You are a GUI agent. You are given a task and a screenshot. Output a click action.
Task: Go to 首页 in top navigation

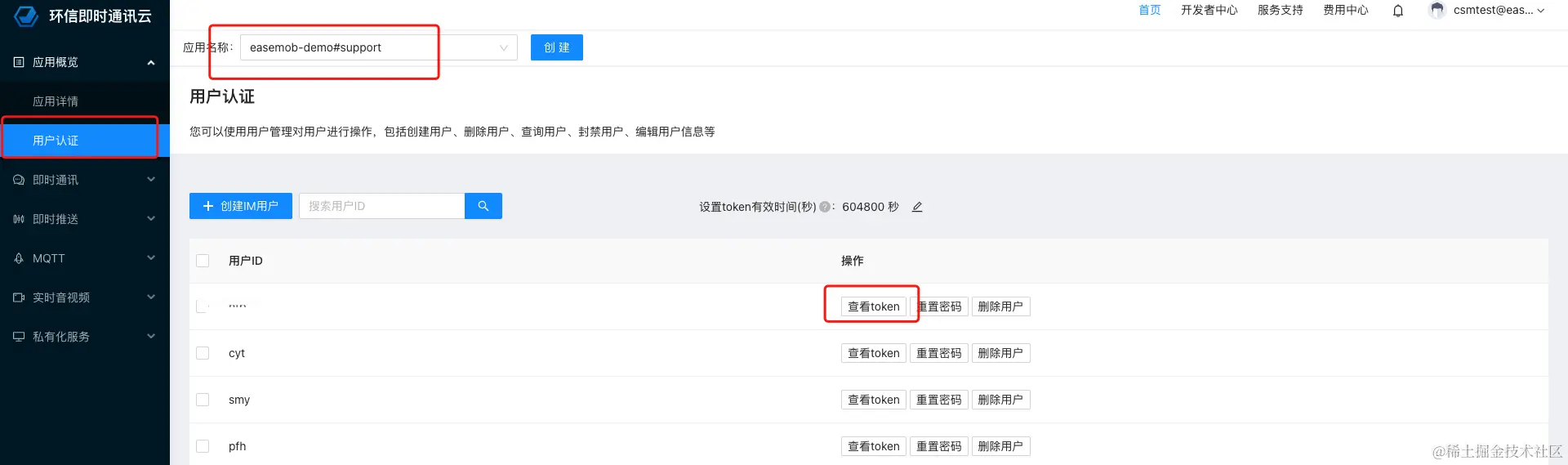(x=1150, y=10)
